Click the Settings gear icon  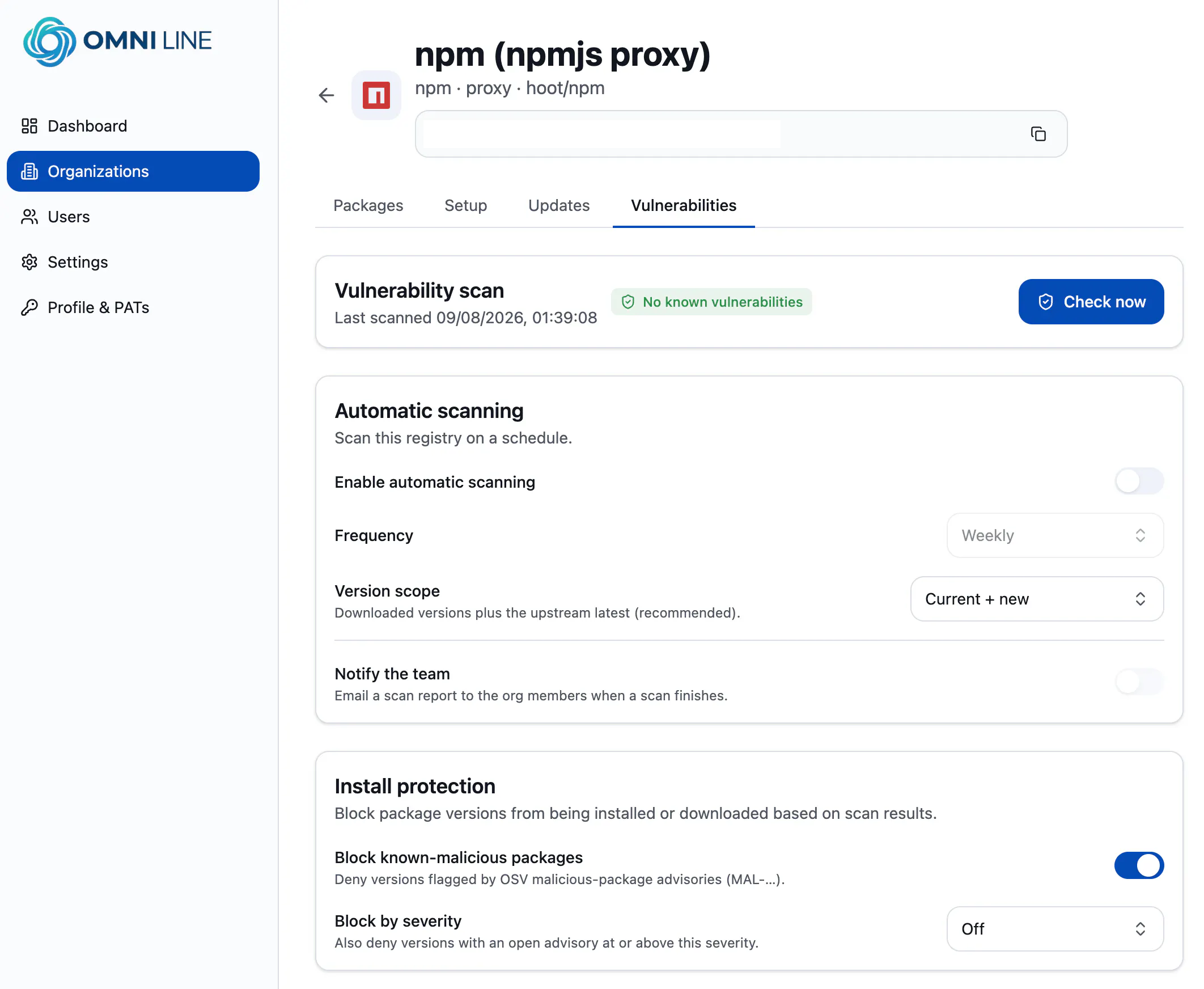coord(29,262)
